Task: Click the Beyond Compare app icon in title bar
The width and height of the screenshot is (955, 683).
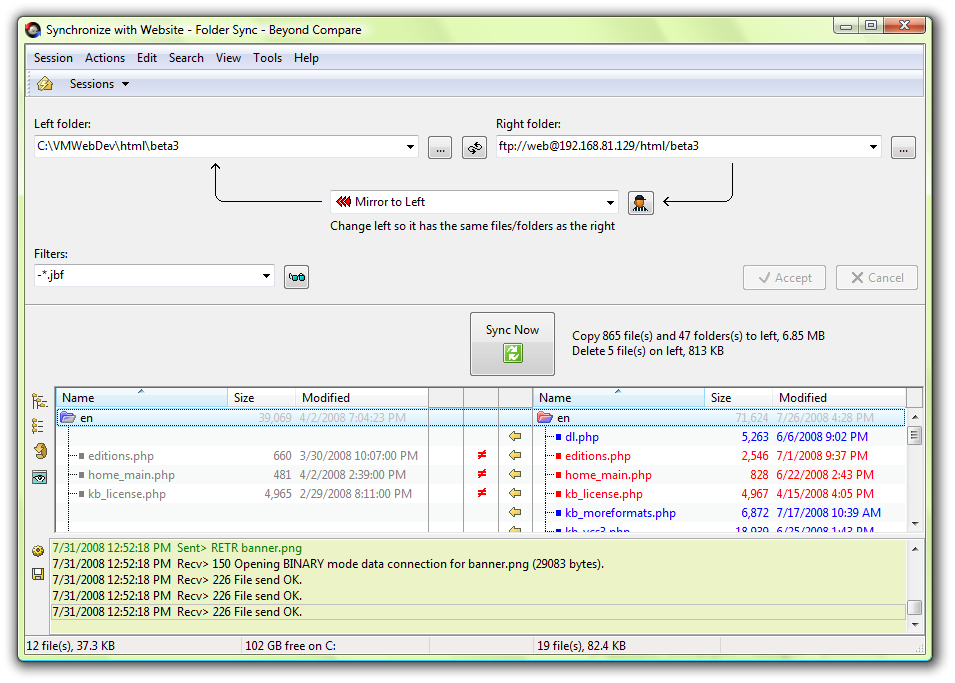Action: (x=33, y=30)
